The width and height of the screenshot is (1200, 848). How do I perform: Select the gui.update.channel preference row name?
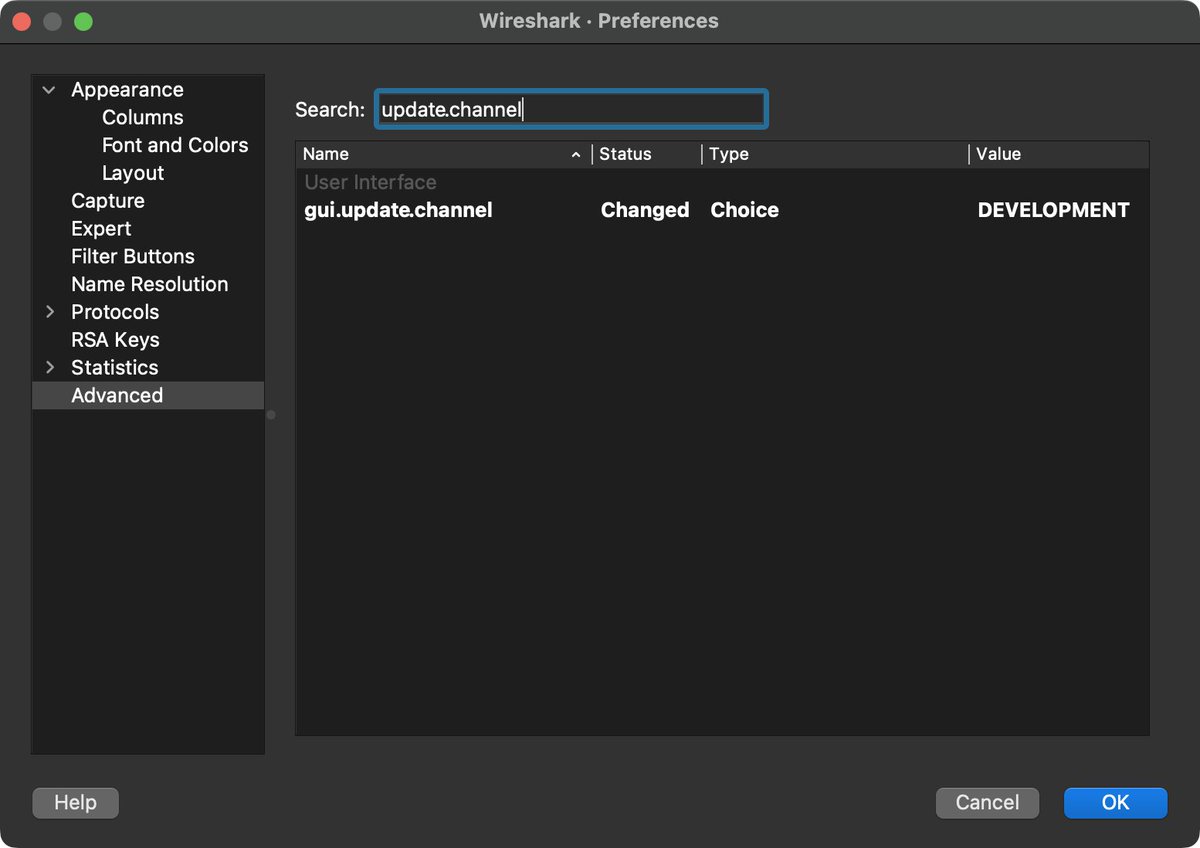398,210
